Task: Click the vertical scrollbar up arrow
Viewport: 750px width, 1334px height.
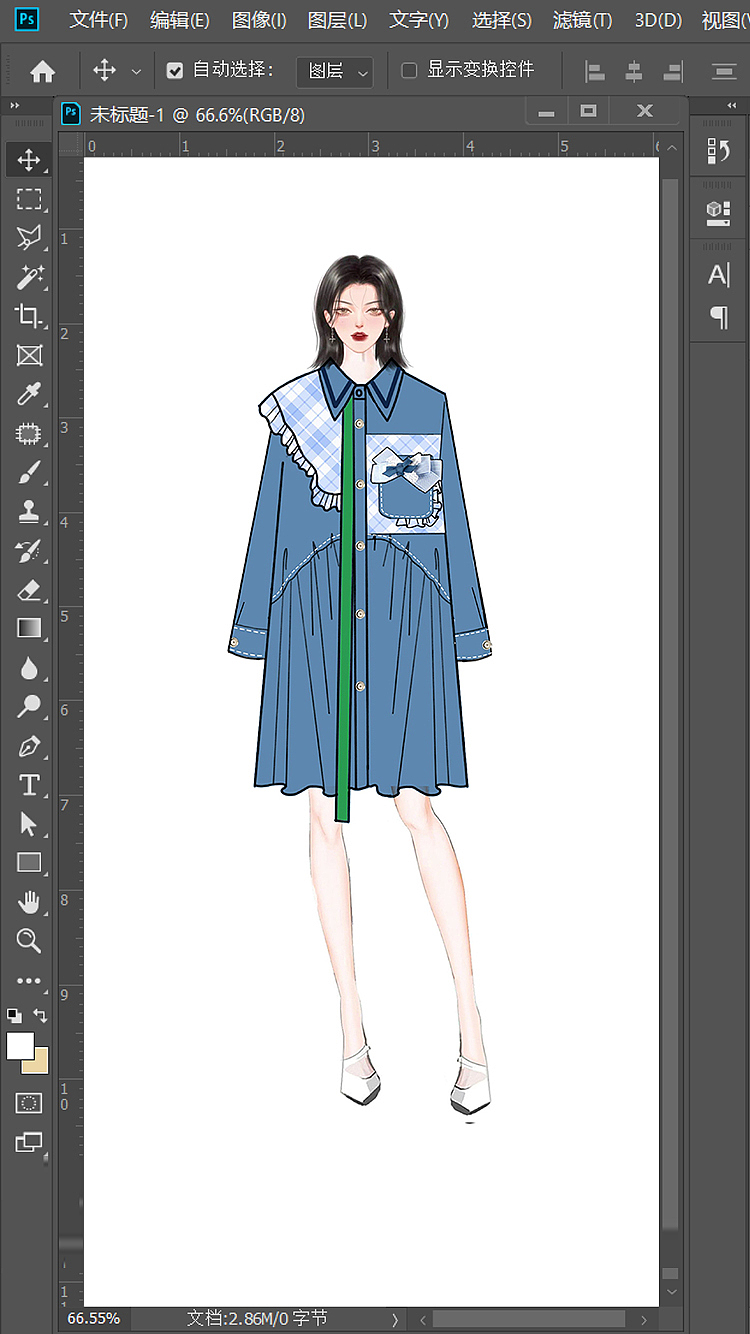Action: coord(671,147)
